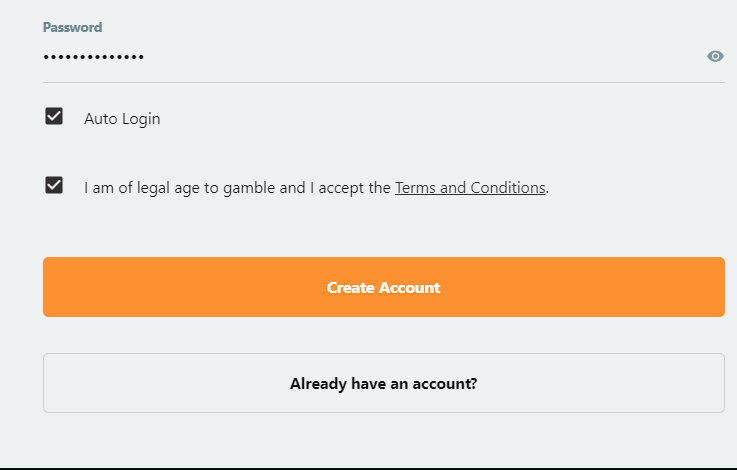Disable automatic login via its checkmark box
The height and width of the screenshot is (470, 737).
(x=54, y=116)
